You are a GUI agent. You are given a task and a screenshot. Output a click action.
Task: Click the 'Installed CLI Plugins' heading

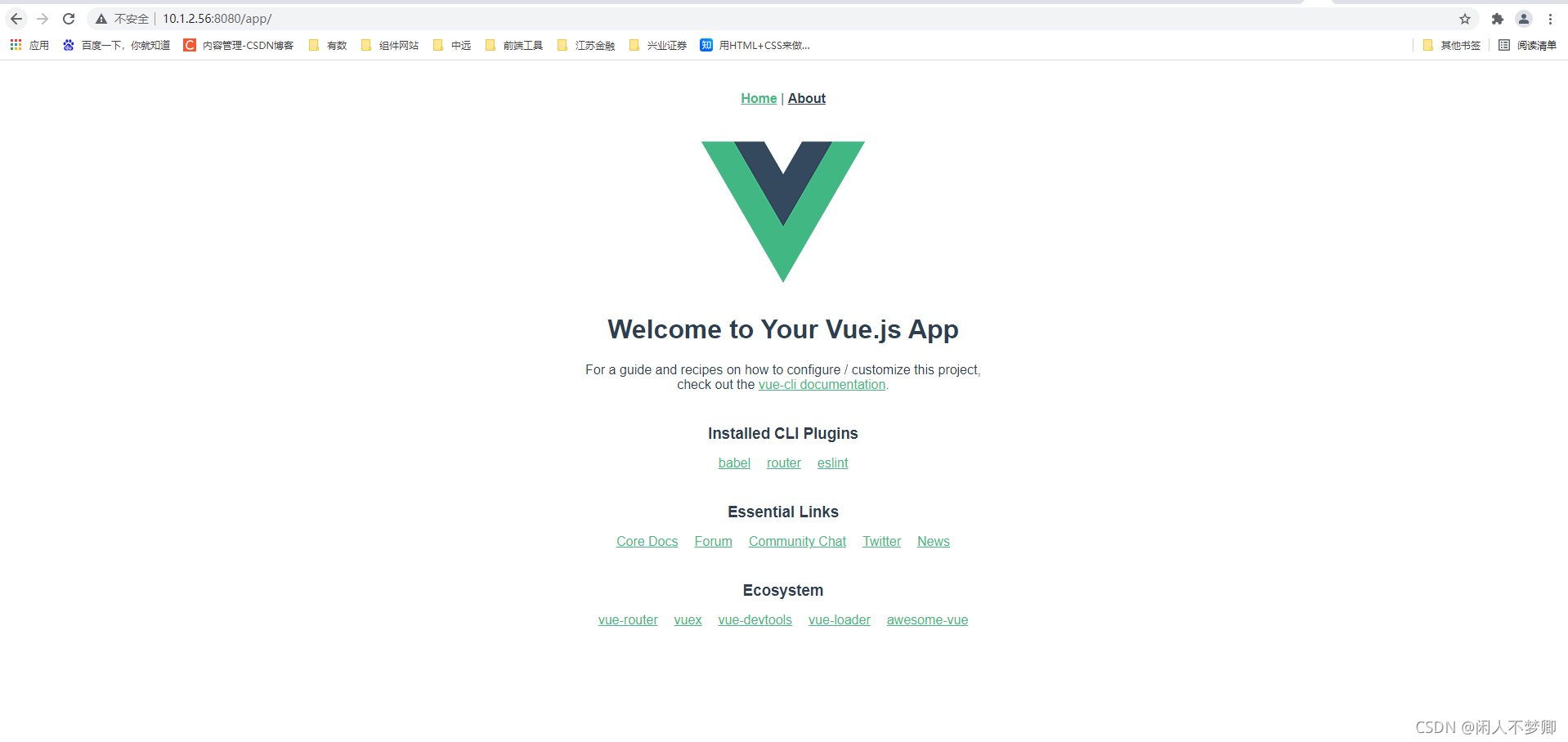click(783, 434)
